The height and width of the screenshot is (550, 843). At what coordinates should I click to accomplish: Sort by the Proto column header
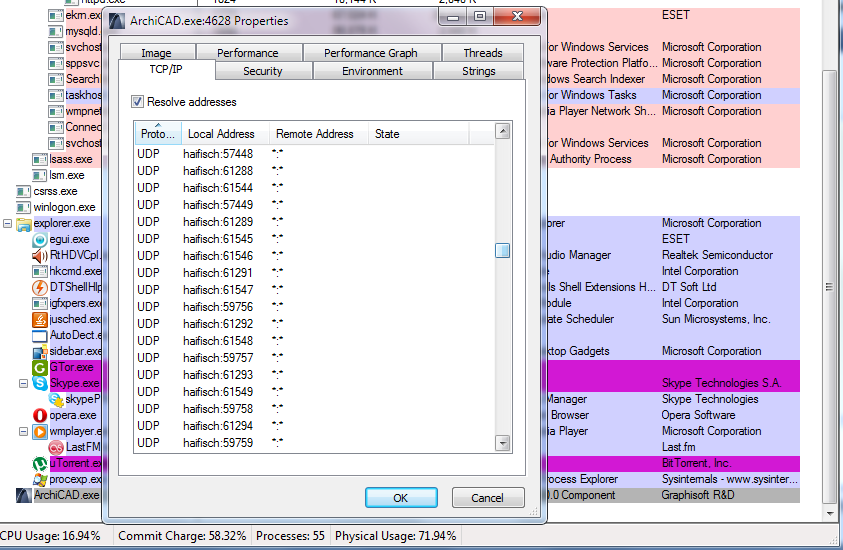click(x=158, y=134)
